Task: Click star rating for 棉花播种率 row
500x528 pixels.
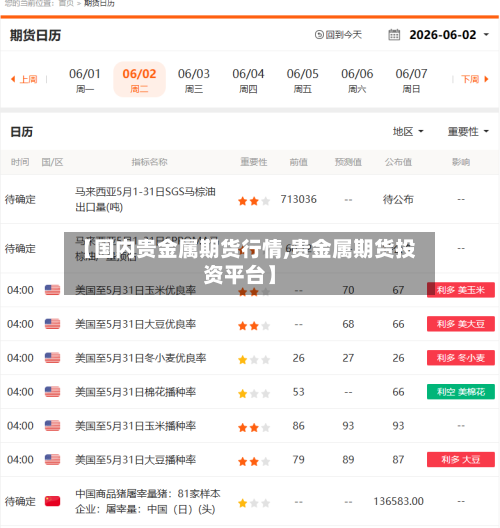Action: point(254,393)
